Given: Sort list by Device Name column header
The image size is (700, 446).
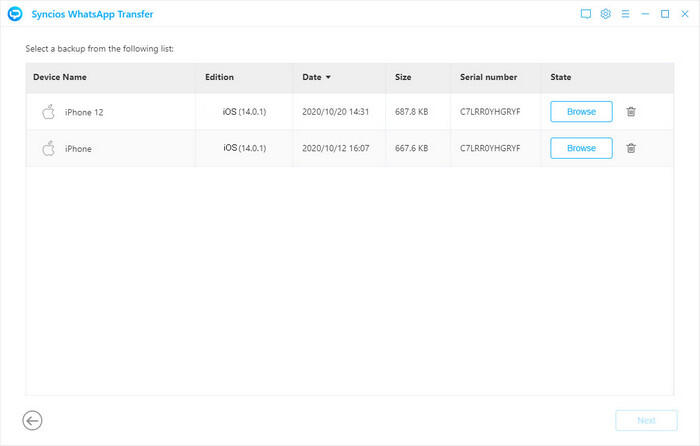Looking at the screenshot, I should pos(59,77).
